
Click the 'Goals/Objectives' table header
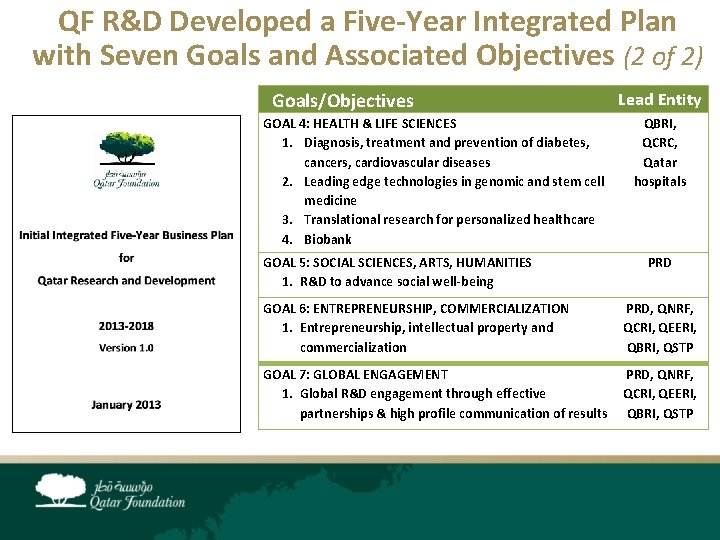[343, 101]
